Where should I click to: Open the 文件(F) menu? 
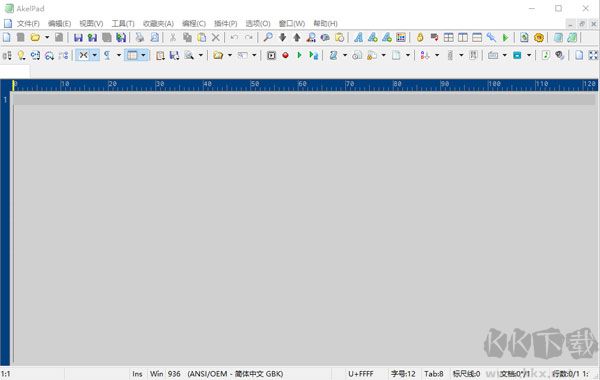click(x=28, y=24)
